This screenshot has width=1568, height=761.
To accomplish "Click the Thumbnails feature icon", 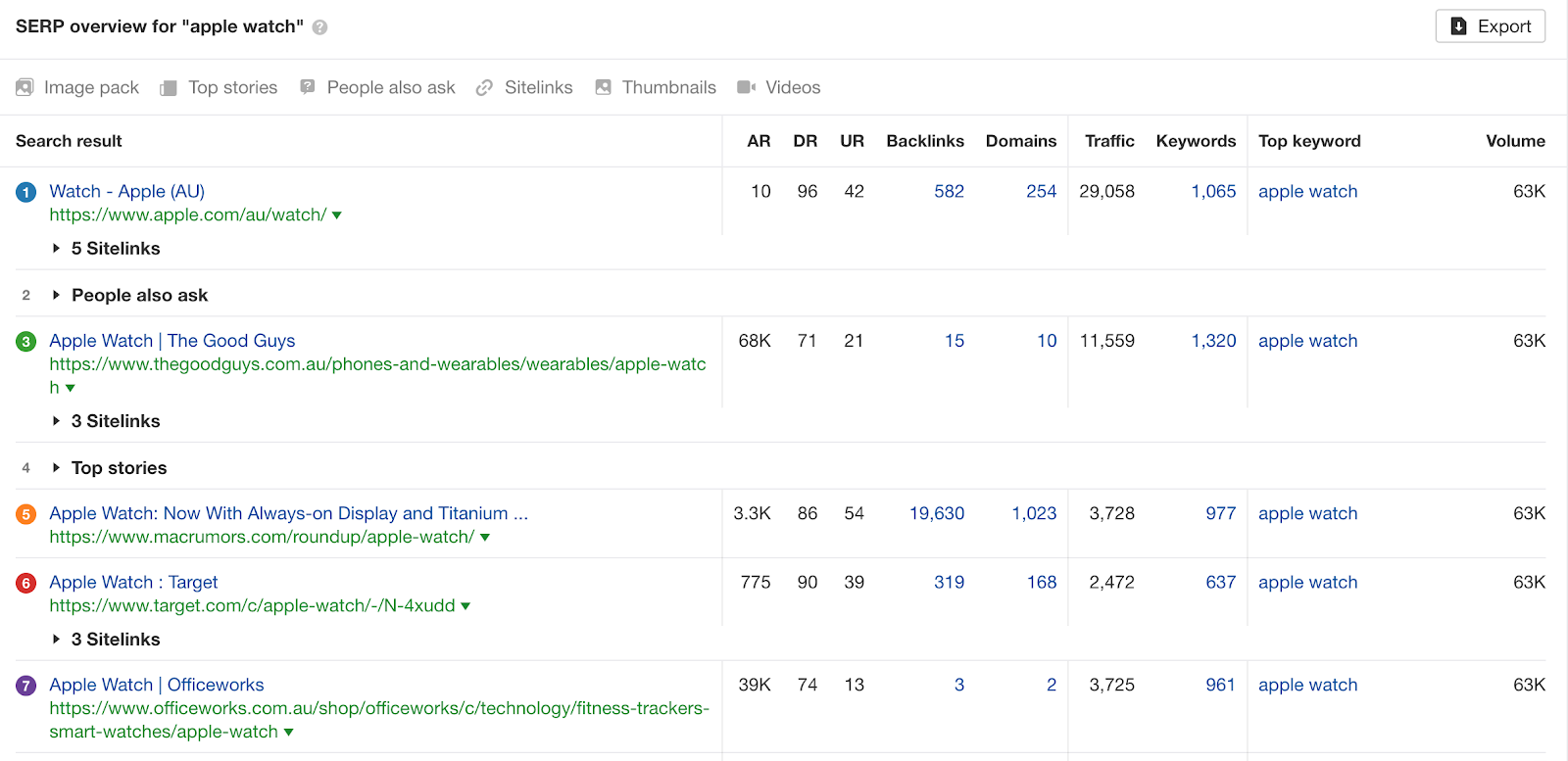I will pos(603,87).
